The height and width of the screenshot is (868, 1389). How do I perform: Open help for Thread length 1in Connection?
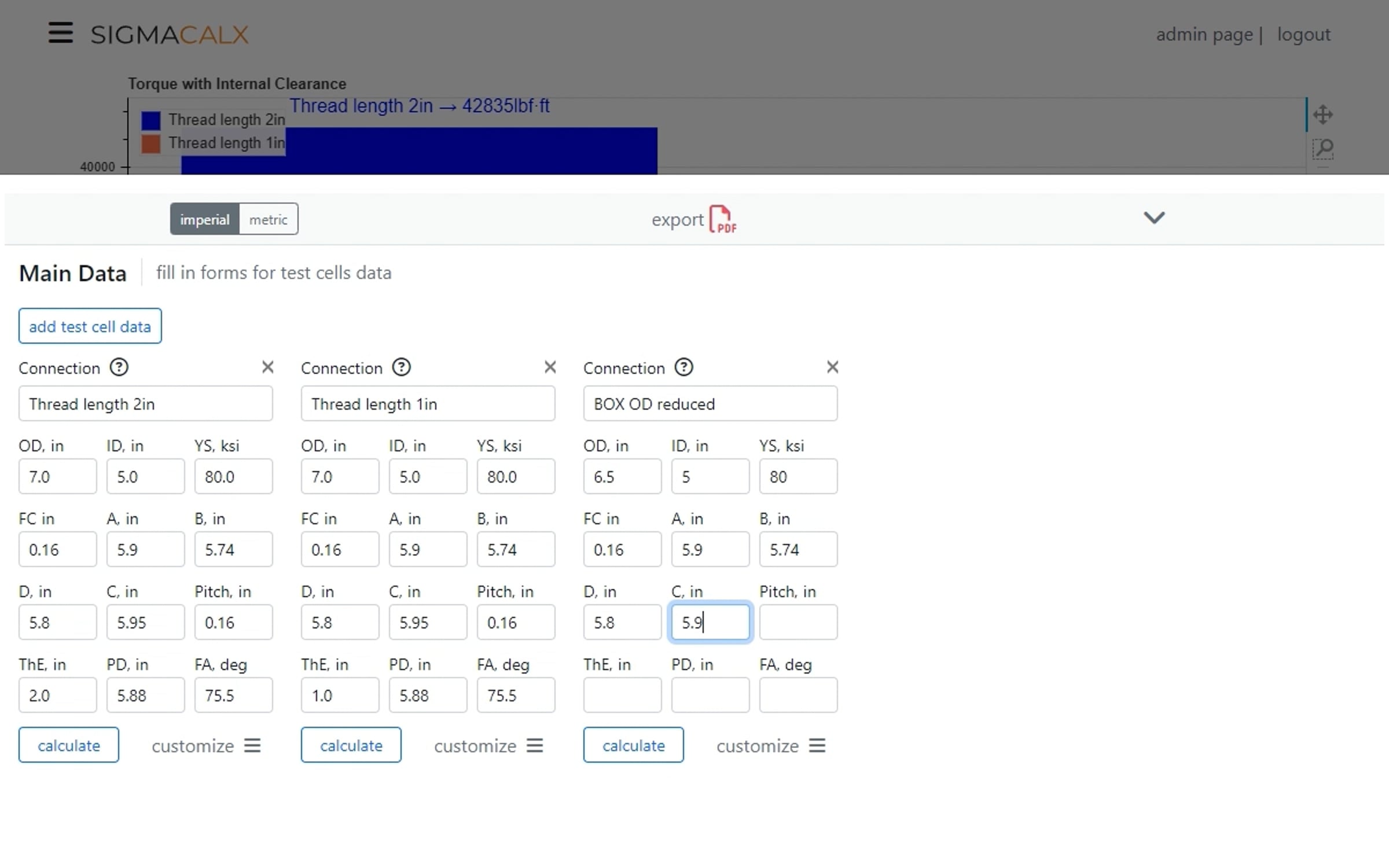click(402, 367)
